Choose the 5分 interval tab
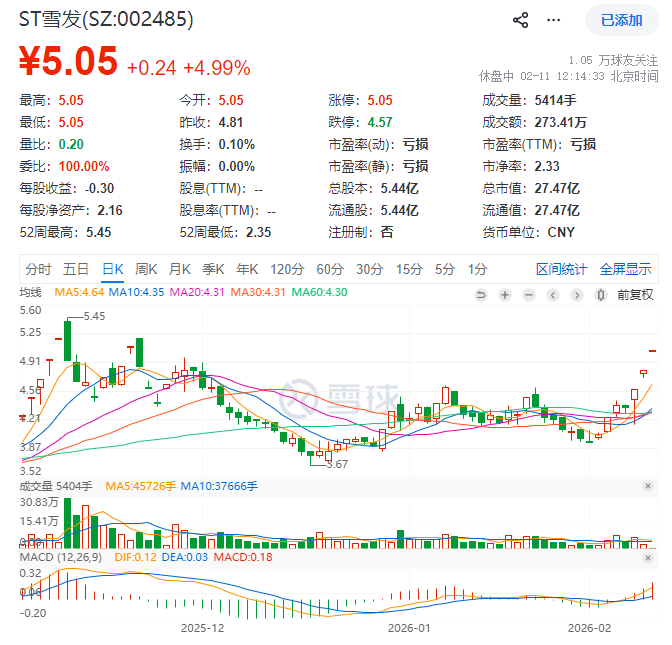This screenshot has width=672, height=645. (444, 269)
